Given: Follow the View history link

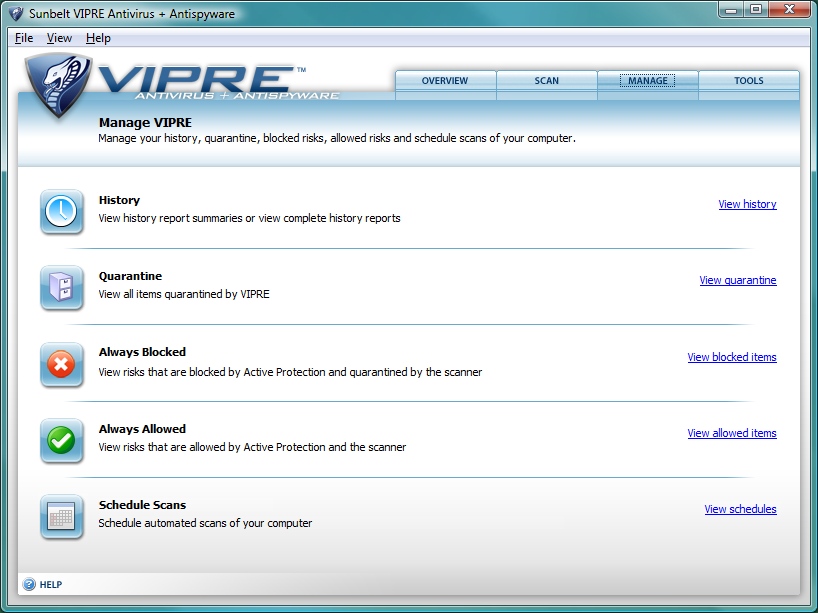Looking at the screenshot, I should point(747,204).
